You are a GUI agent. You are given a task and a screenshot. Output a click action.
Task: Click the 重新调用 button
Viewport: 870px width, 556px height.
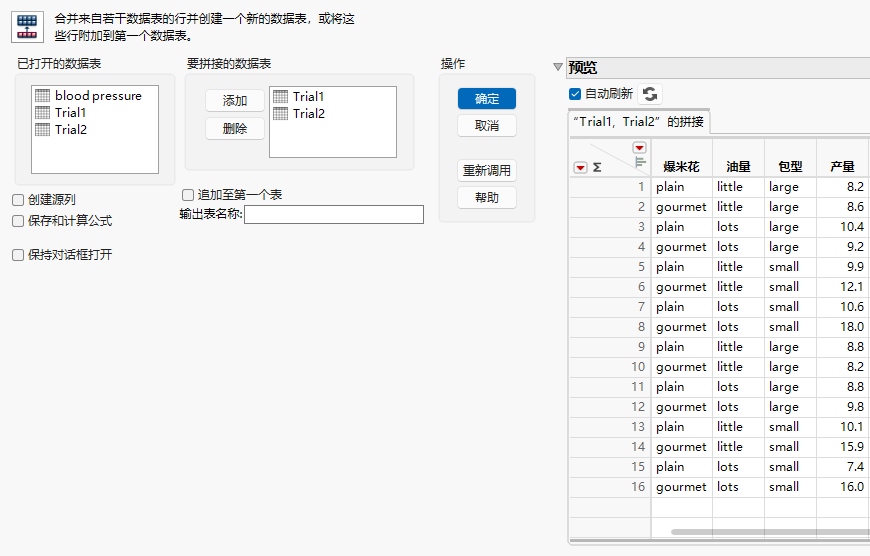click(487, 170)
